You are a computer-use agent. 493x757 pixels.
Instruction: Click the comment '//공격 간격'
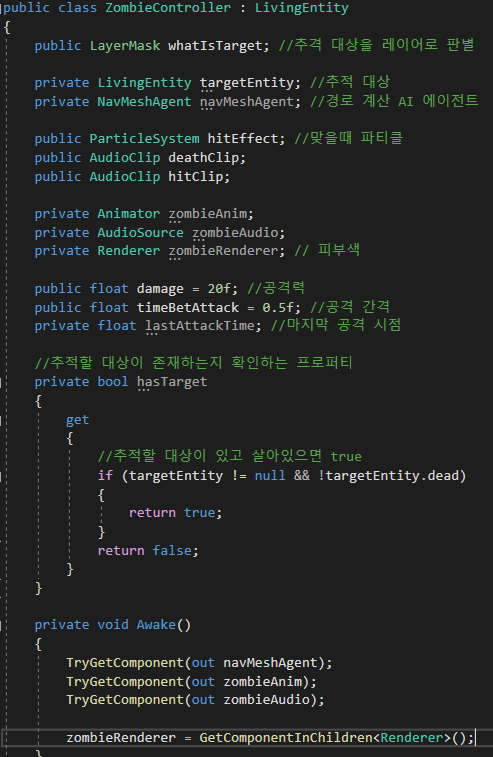coord(350,307)
